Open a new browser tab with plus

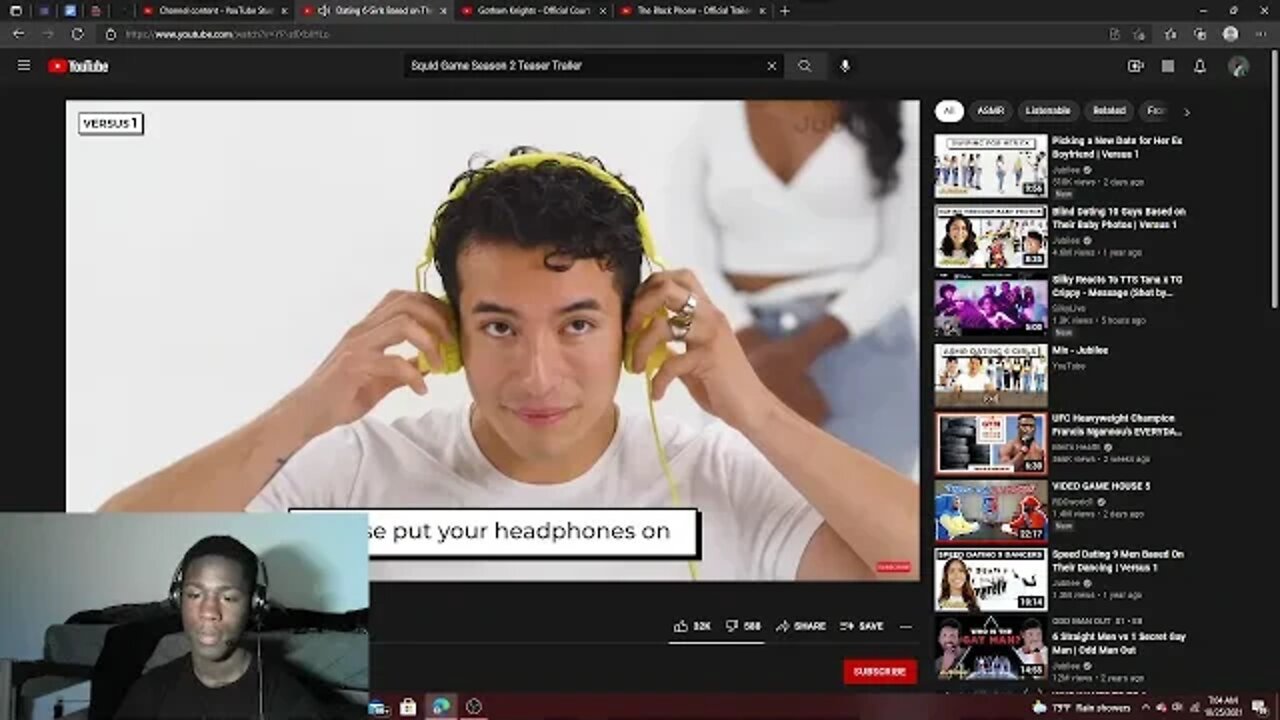point(784,11)
